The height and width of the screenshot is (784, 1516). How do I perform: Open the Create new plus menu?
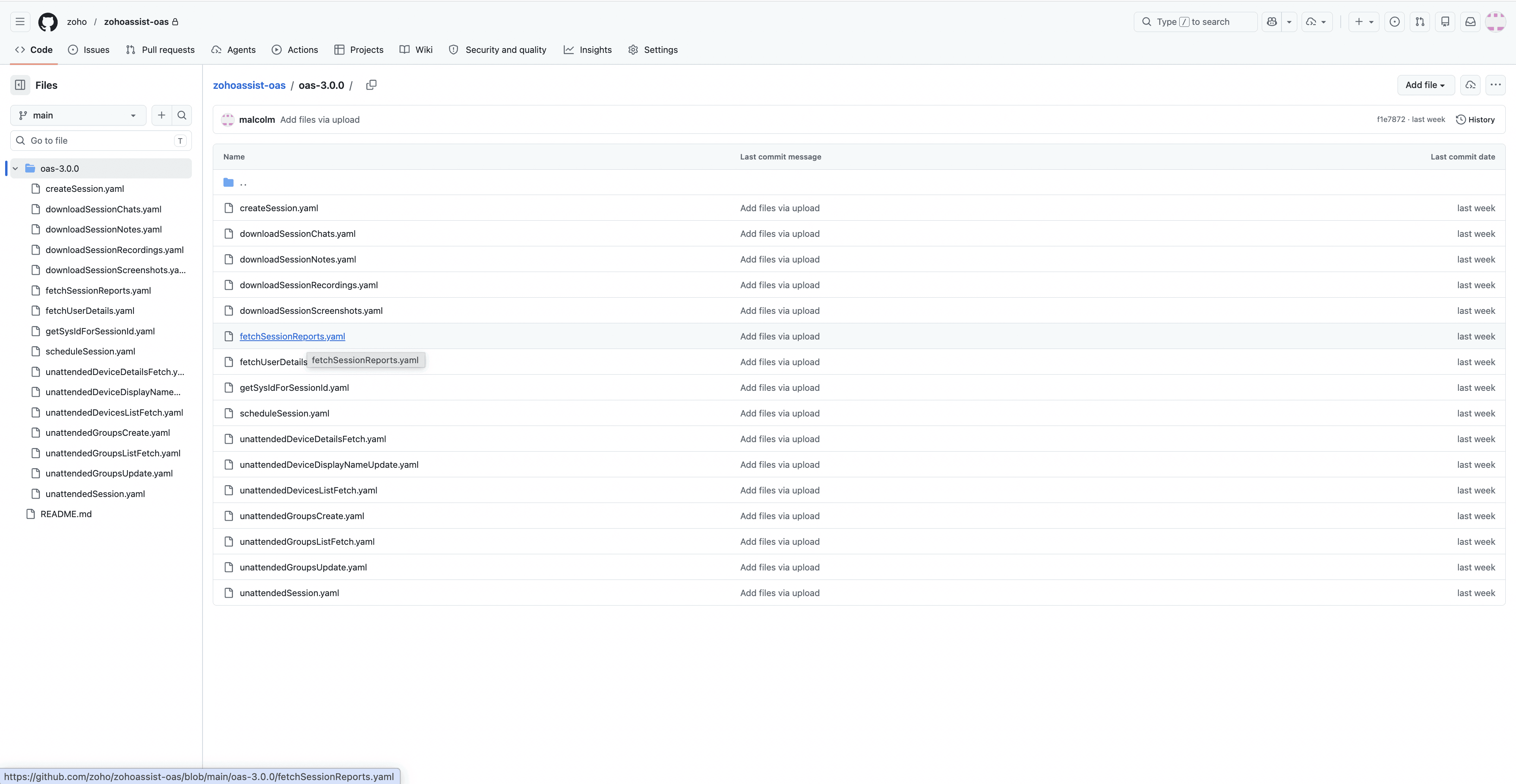tap(1364, 22)
